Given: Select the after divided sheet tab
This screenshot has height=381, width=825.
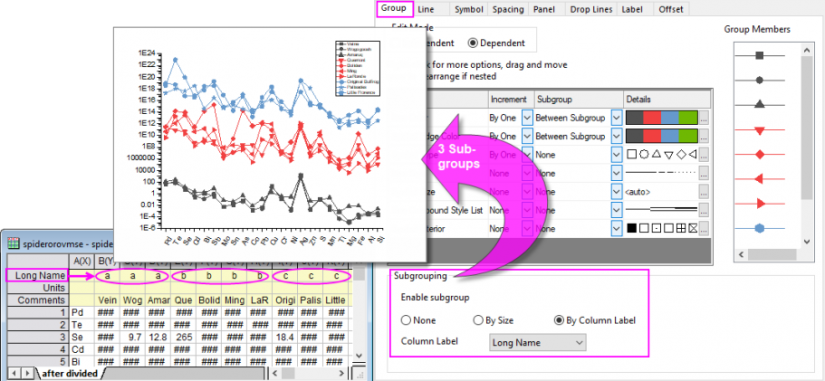Looking at the screenshot, I should (x=69, y=373).
